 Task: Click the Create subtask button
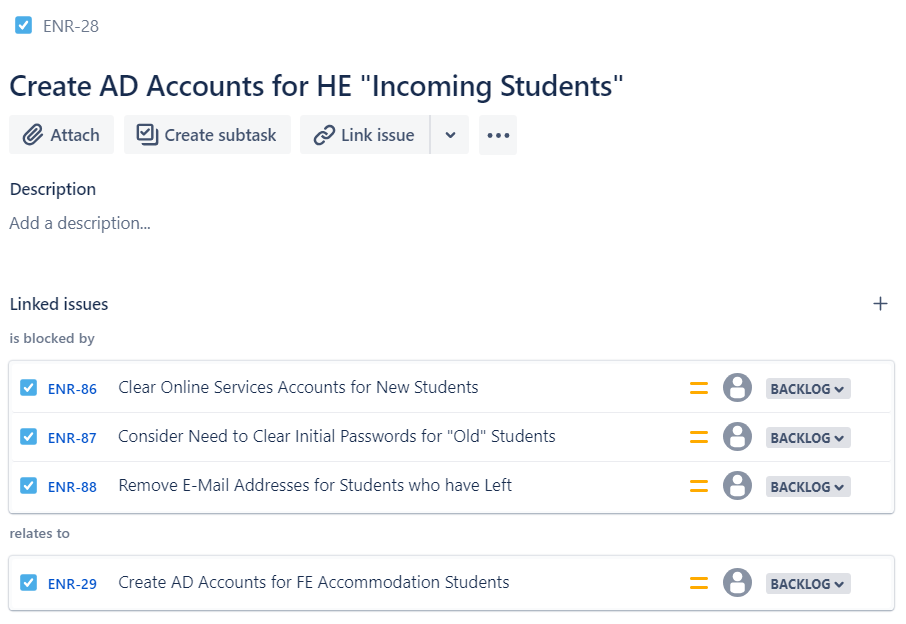[x=207, y=135]
